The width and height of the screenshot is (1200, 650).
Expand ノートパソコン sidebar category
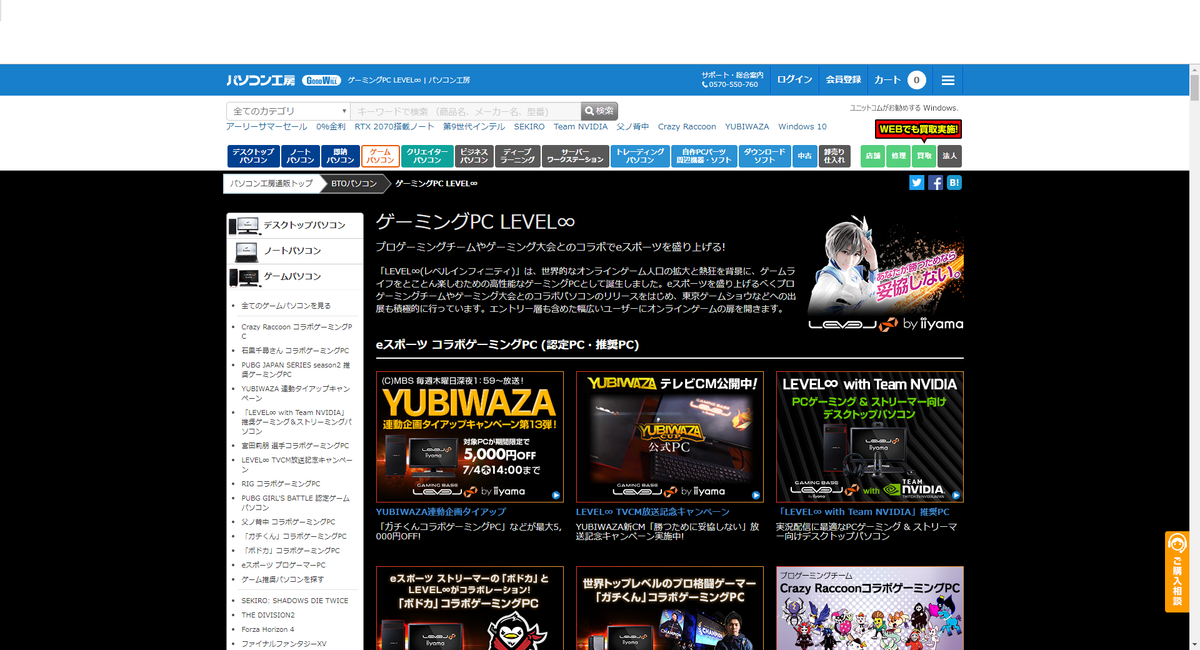point(294,251)
